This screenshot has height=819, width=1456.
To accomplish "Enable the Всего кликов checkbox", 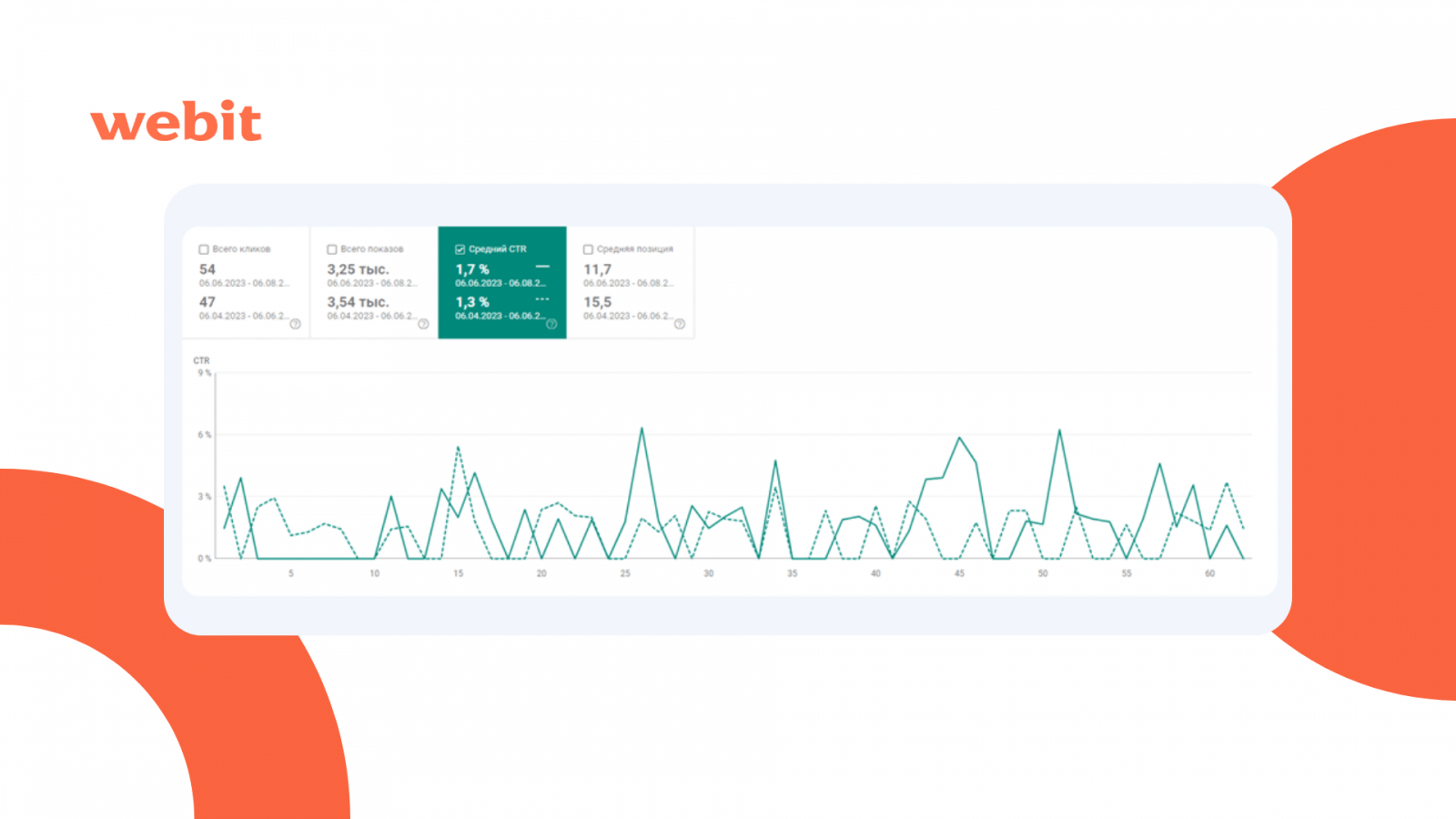I will point(204,249).
